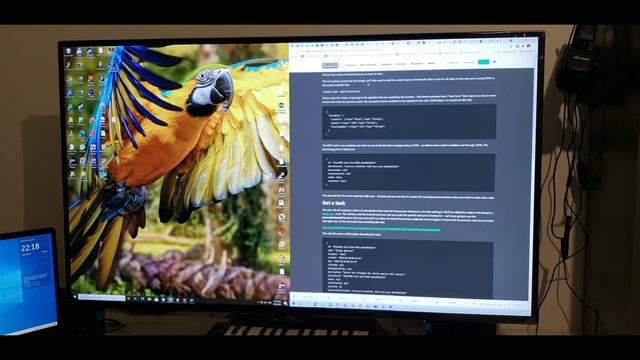Open the long green URL link below paragraph
640x360 pixels.
coord(381,229)
